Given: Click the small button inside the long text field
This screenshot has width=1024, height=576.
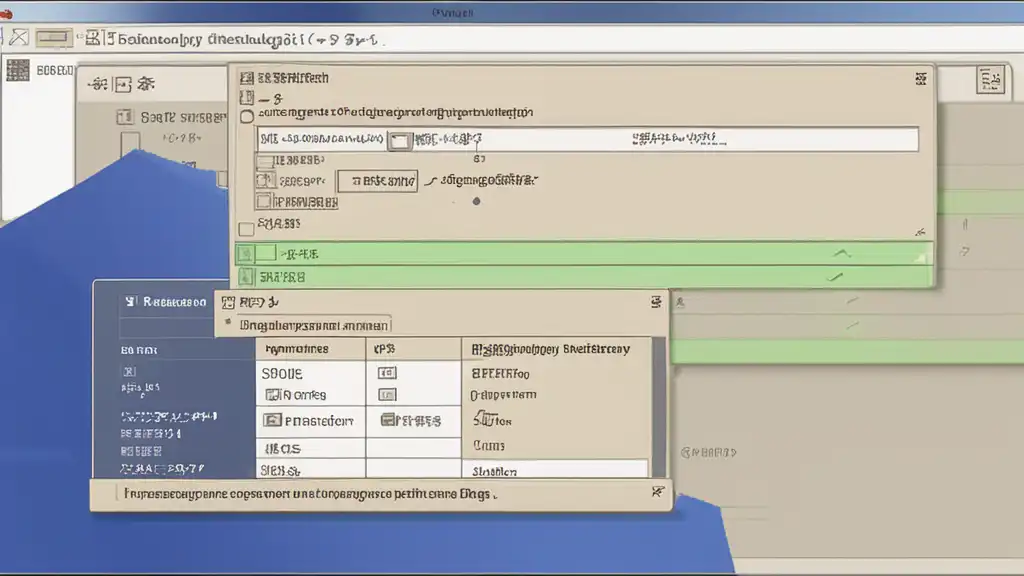Looking at the screenshot, I should point(400,140).
